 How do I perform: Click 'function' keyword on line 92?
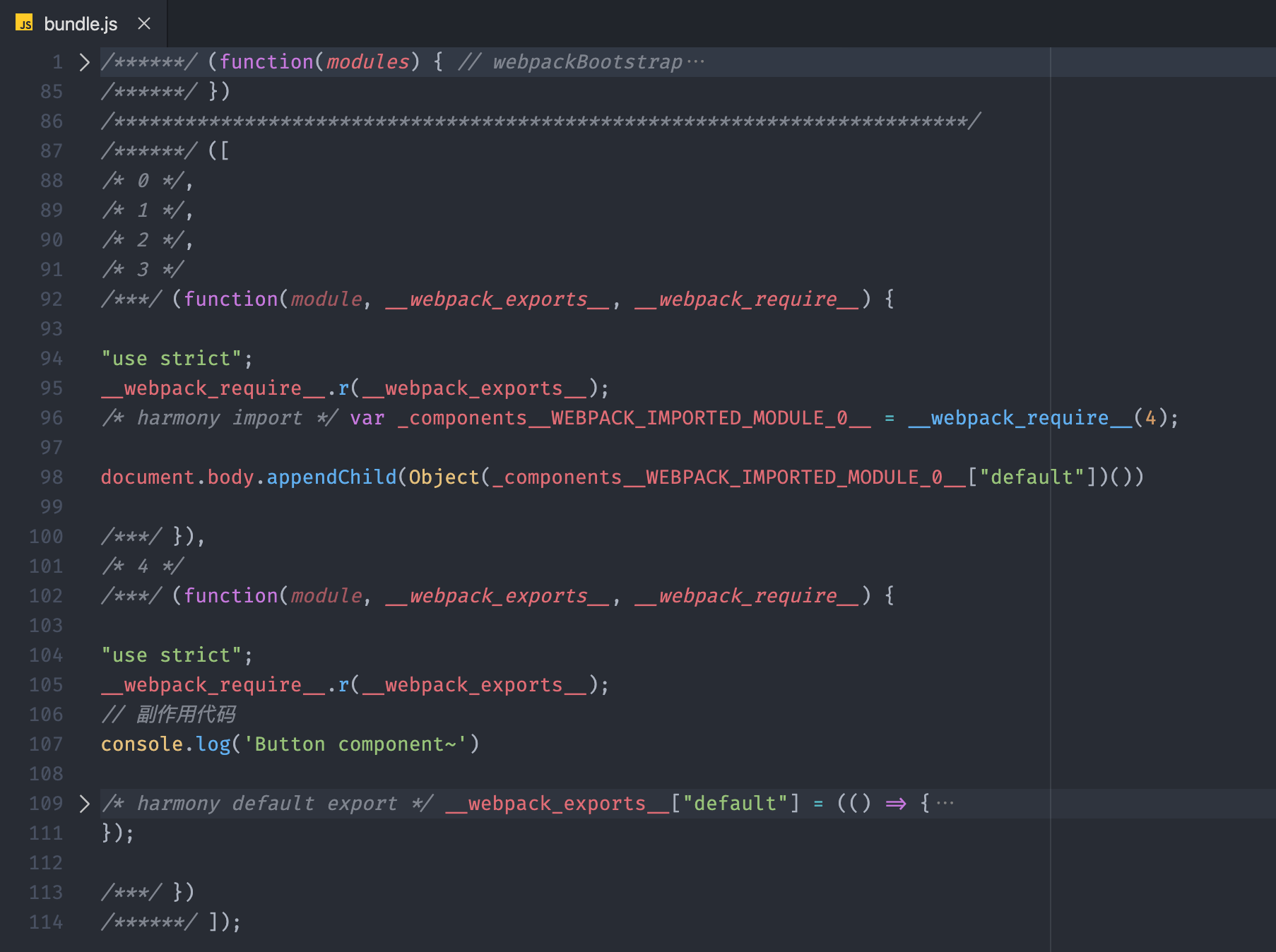coord(231,299)
